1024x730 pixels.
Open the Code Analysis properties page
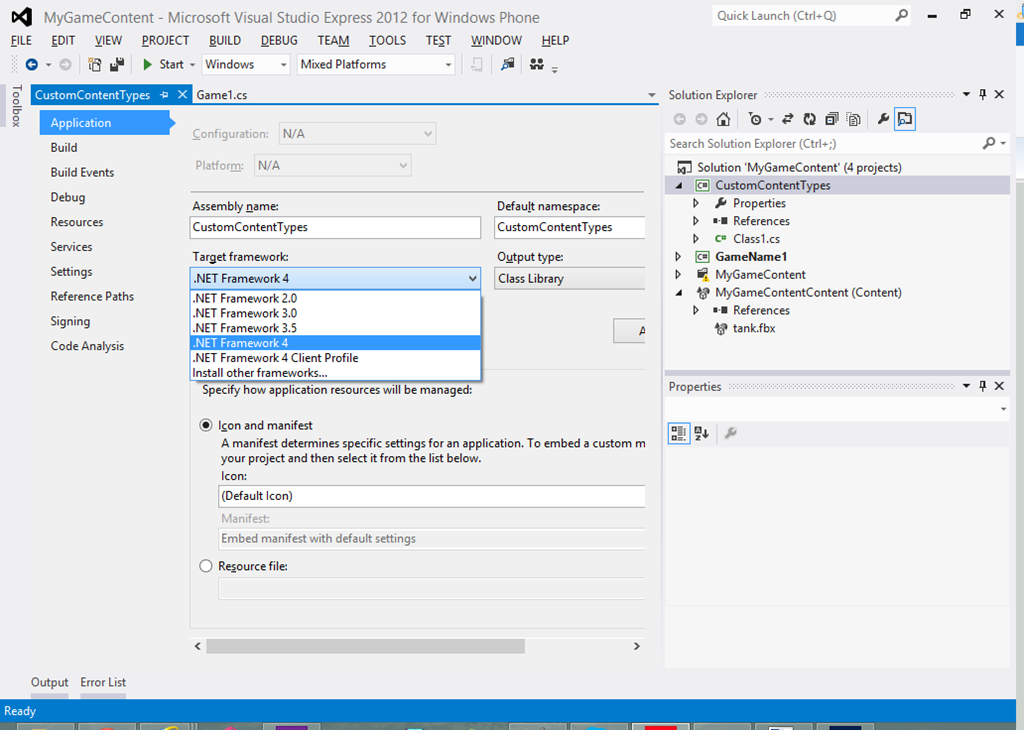[x=87, y=346]
